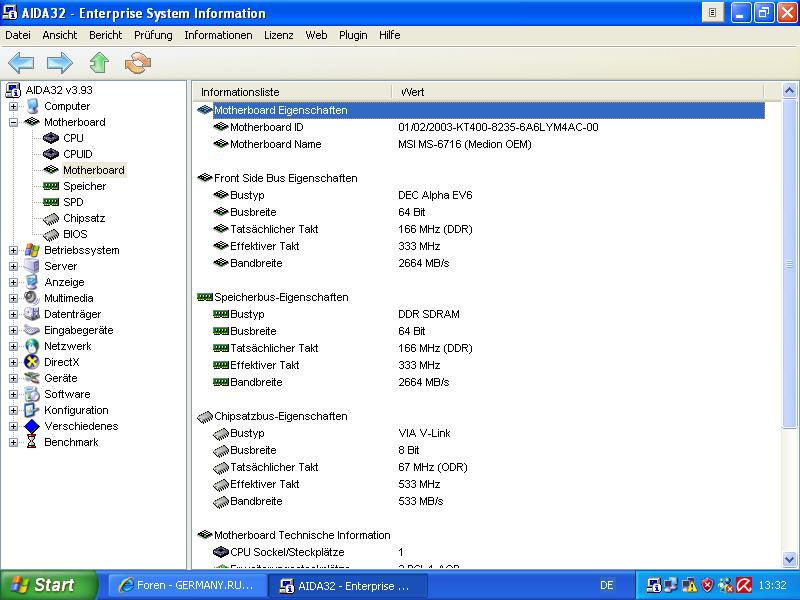Go up one level with green arrow
Image resolution: width=800 pixels, height=600 pixels.
pyautogui.click(x=99, y=63)
